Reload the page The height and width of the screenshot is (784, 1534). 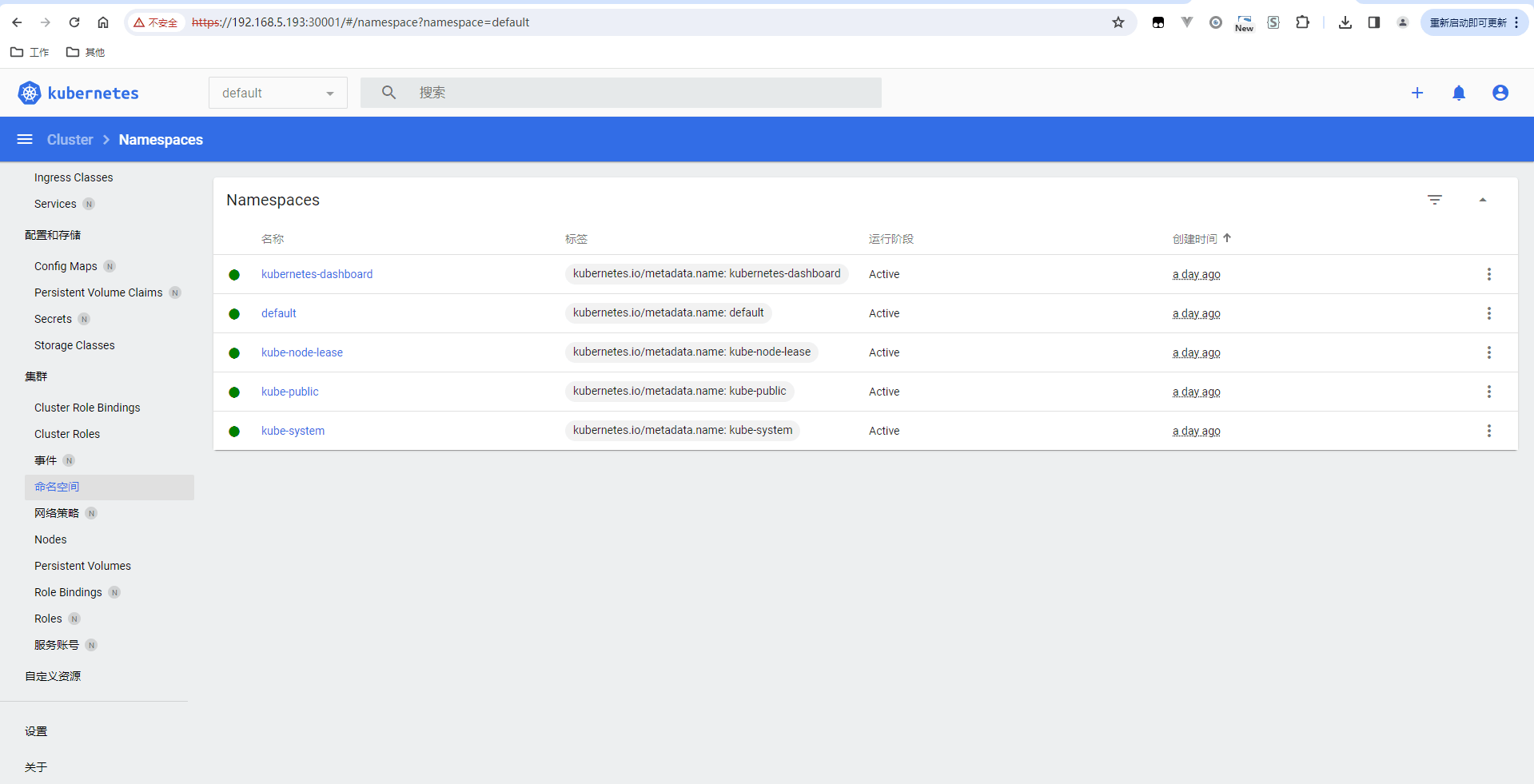tap(74, 22)
